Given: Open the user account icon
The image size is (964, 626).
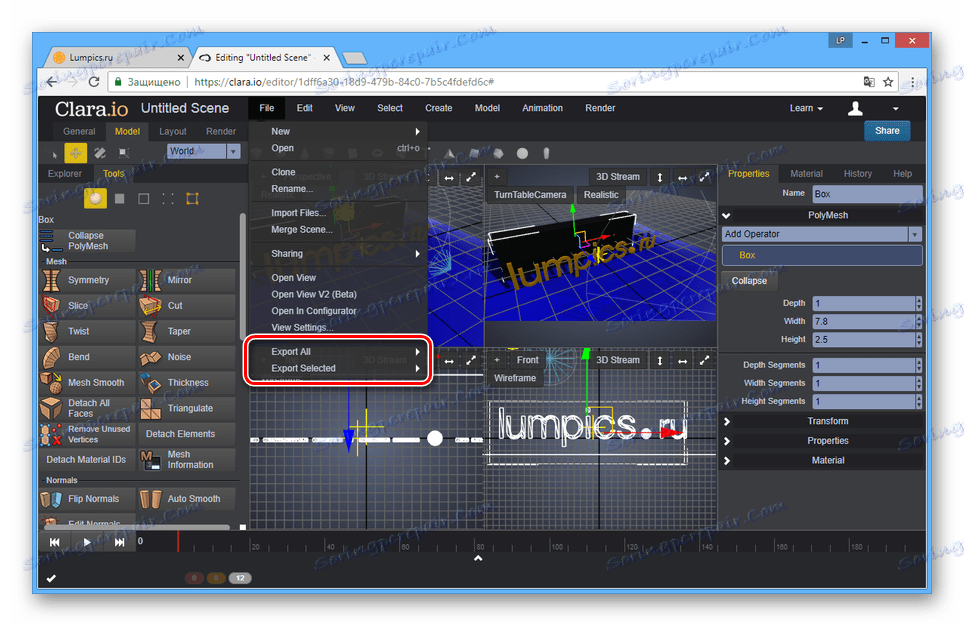Looking at the screenshot, I should pyautogui.click(x=855, y=108).
